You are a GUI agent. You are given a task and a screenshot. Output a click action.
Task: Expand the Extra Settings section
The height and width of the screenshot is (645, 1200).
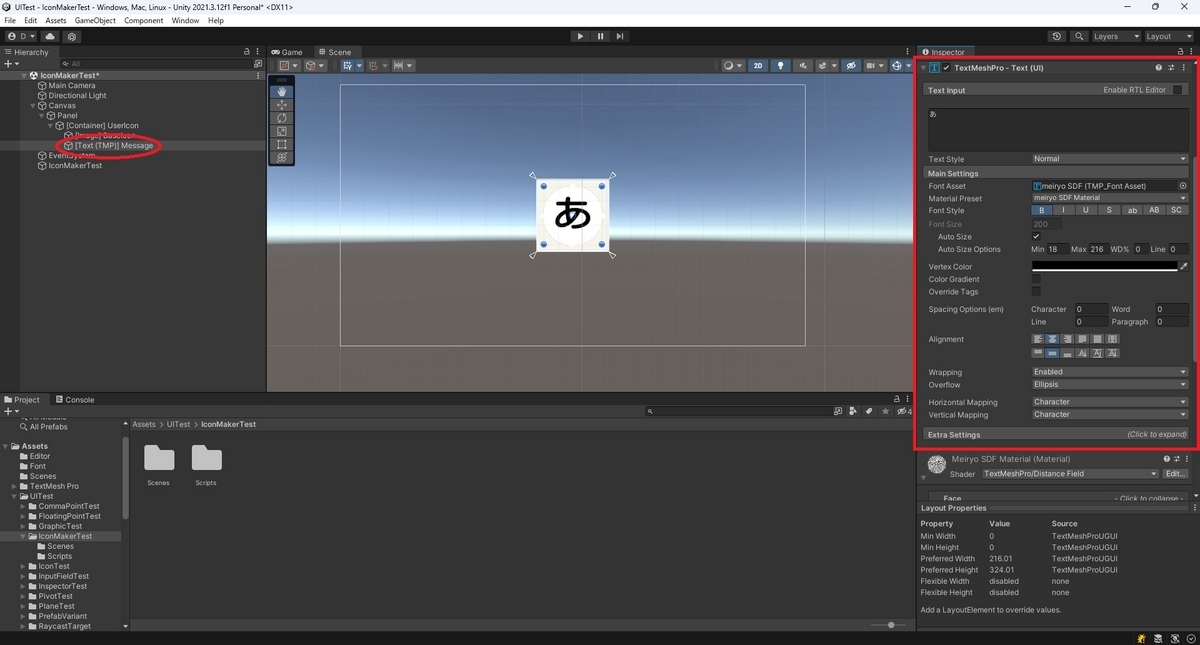[x=1056, y=435]
